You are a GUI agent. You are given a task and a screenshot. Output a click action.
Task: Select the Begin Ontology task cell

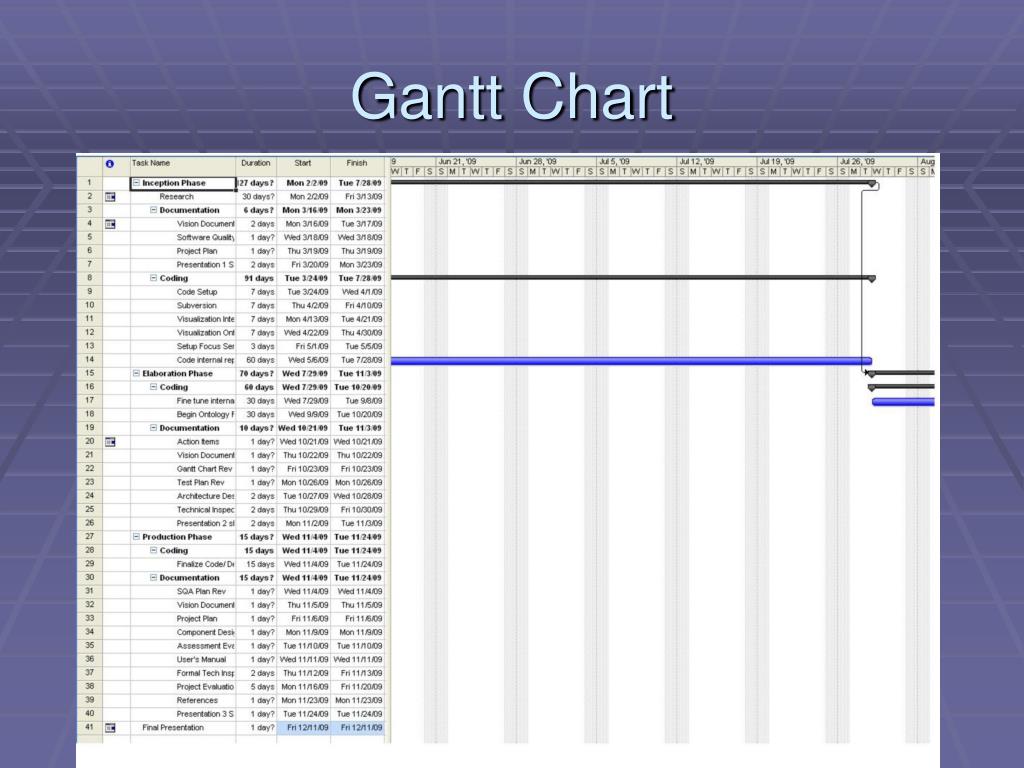point(183,415)
